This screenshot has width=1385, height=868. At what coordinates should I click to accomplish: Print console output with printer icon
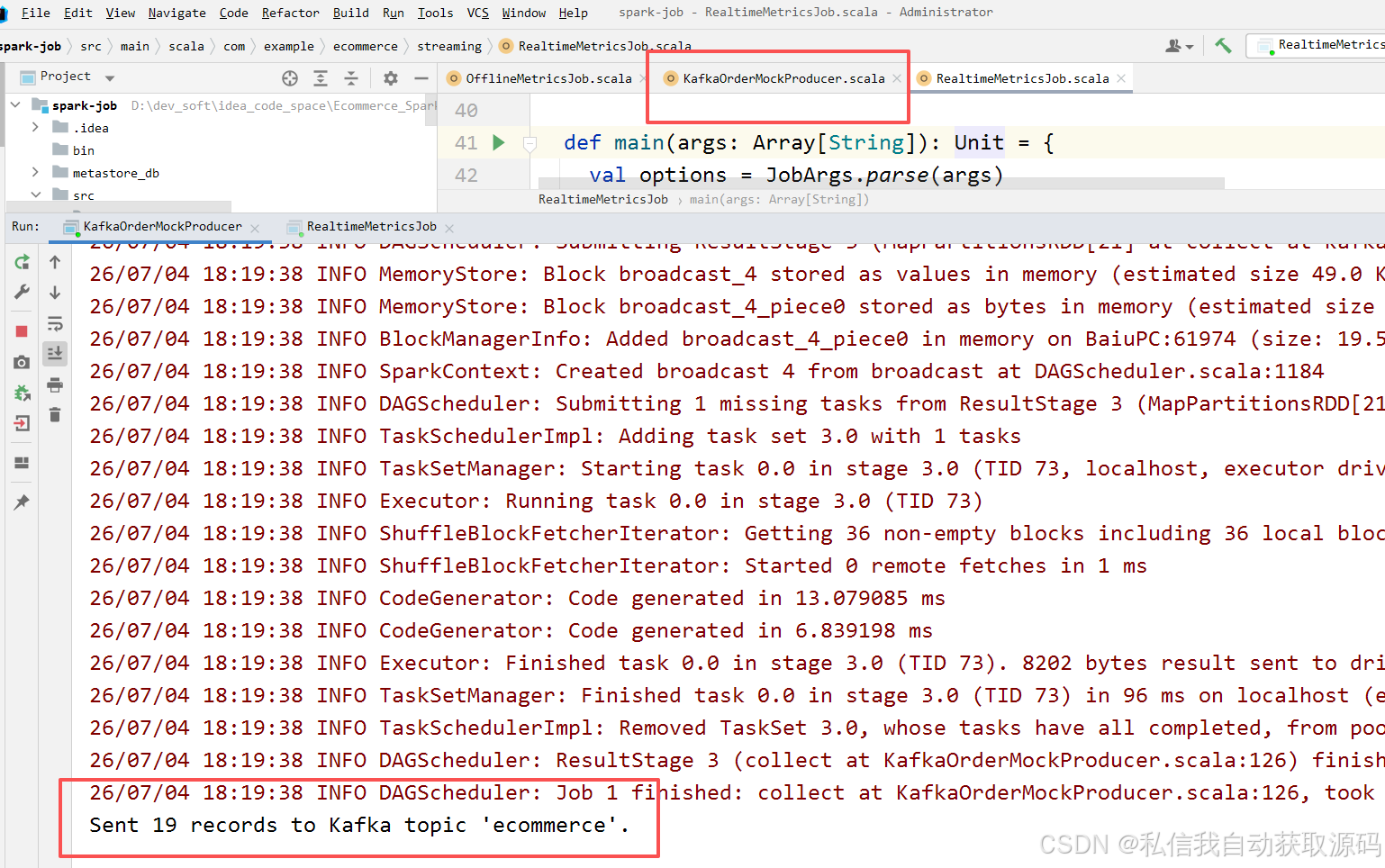tap(55, 385)
